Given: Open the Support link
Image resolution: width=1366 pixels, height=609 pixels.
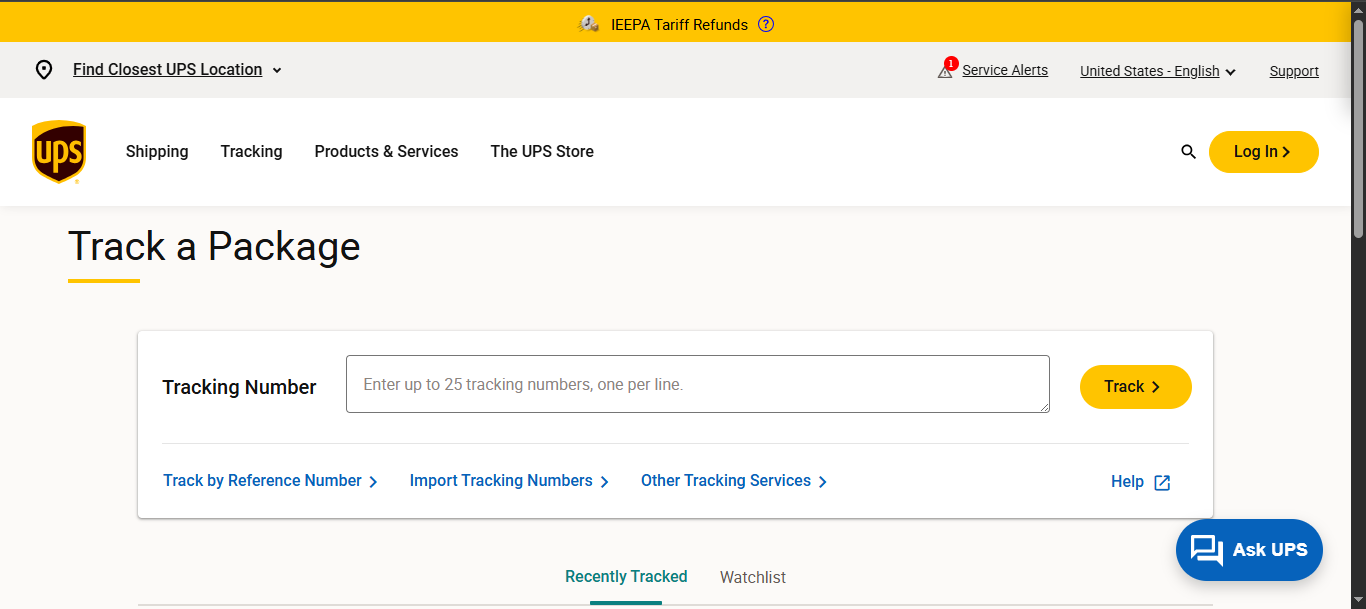Looking at the screenshot, I should tap(1294, 71).
